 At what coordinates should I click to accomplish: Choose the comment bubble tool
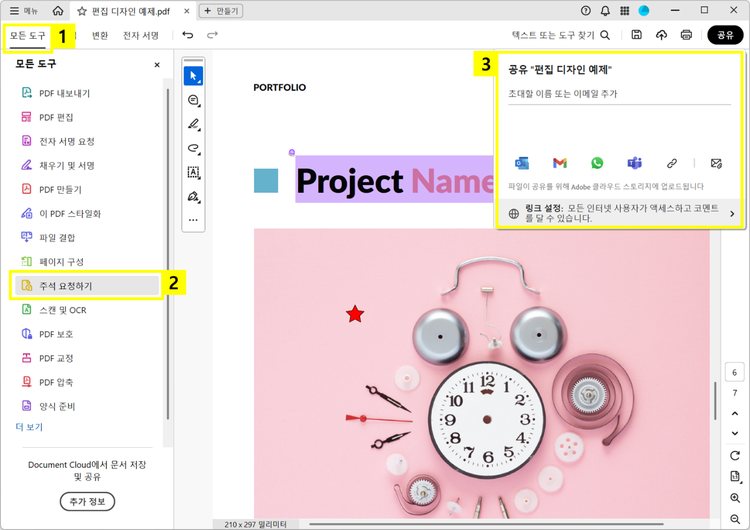coord(193,100)
